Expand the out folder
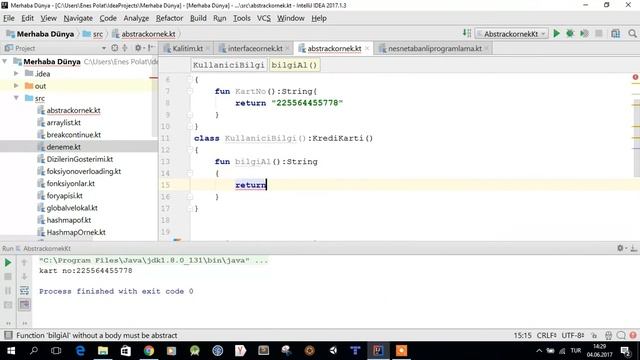 click(16, 86)
